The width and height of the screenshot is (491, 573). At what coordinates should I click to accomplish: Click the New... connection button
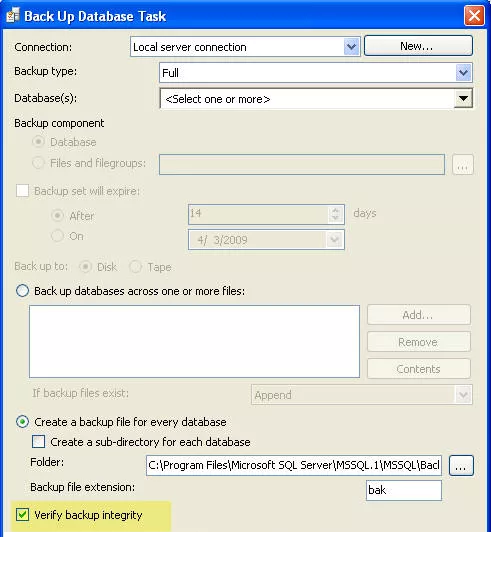click(418, 46)
